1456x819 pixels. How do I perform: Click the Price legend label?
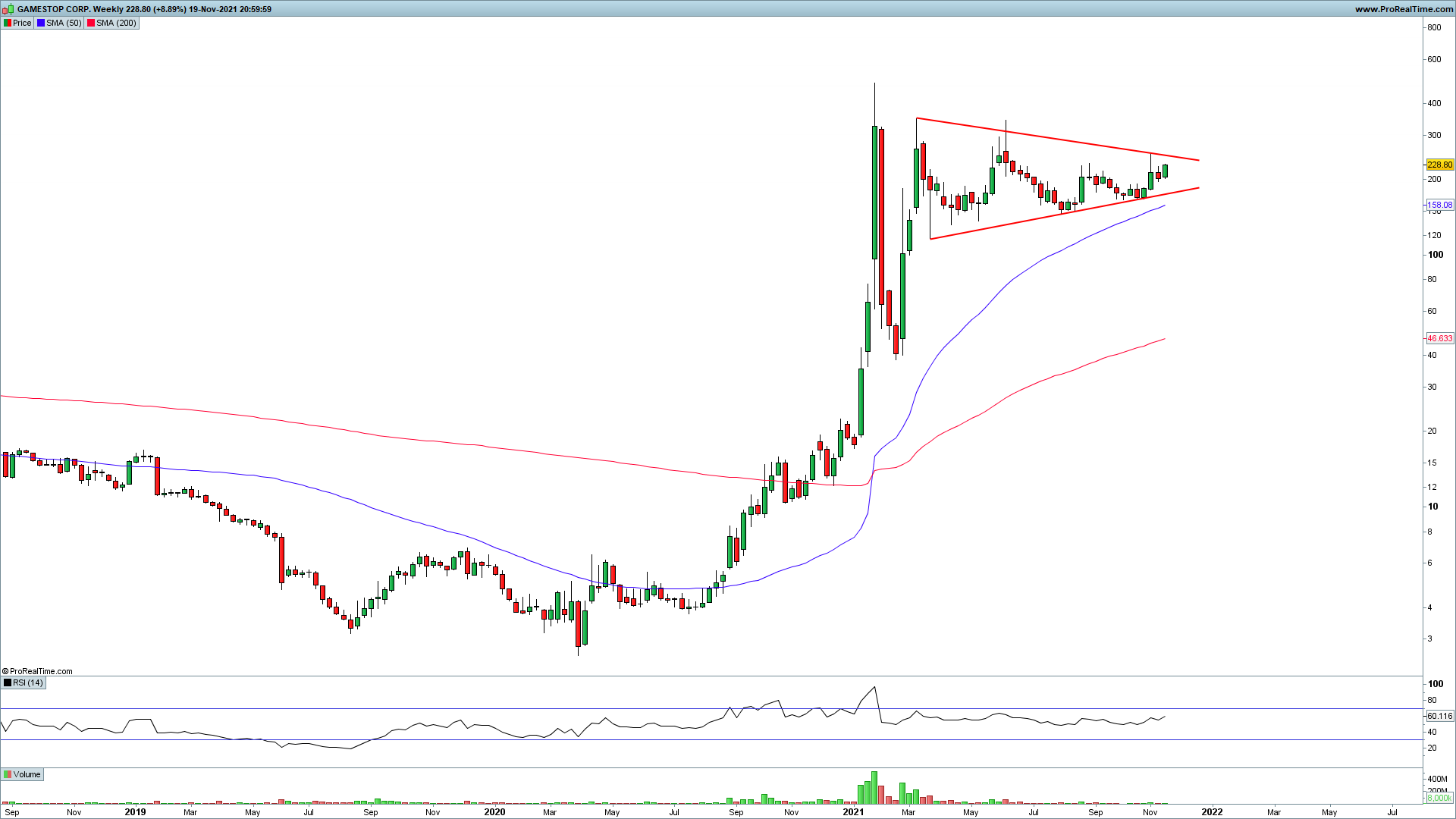(22, 23)
